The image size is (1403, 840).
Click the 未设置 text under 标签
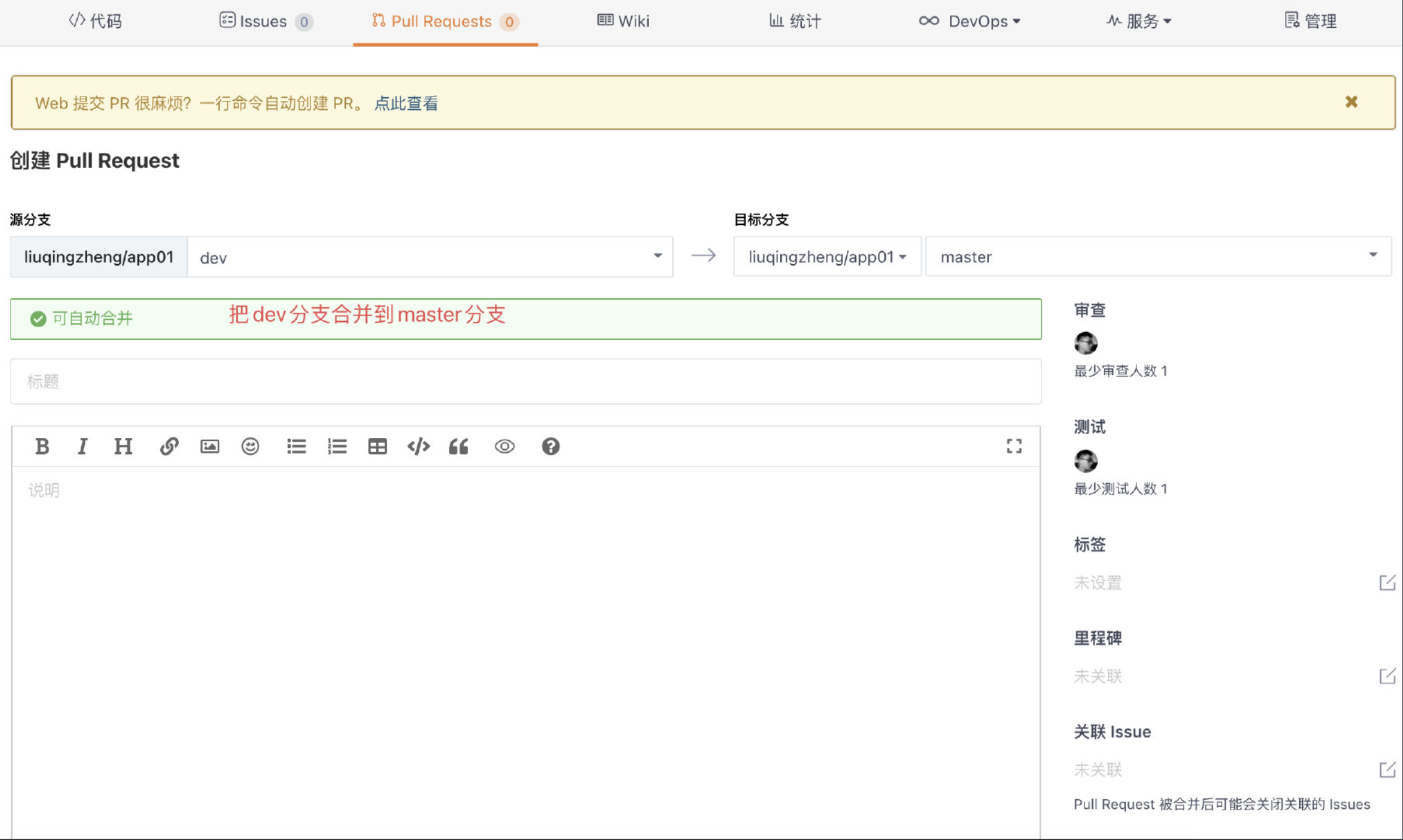click(x=1097, y=583)
